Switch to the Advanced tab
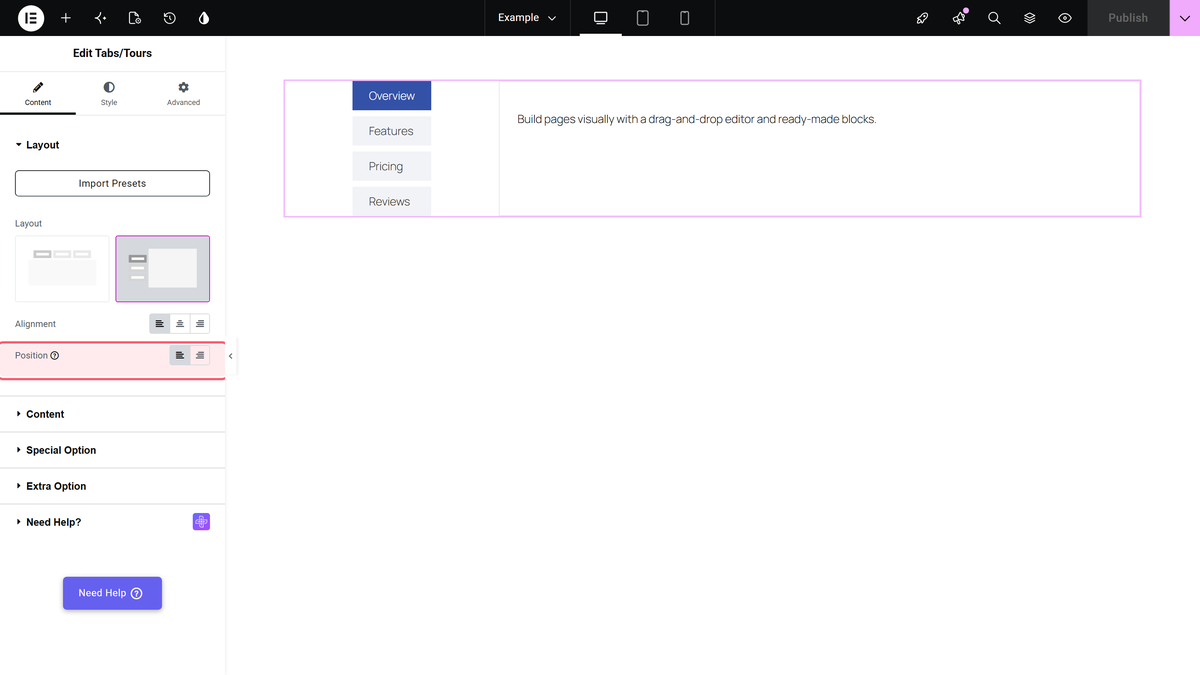1200x675 pixels. [183, 95]
